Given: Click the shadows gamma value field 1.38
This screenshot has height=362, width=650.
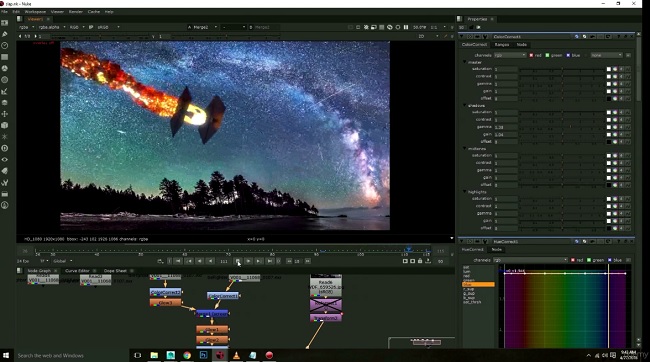Looking at the screenshot, I should (506, 127).
